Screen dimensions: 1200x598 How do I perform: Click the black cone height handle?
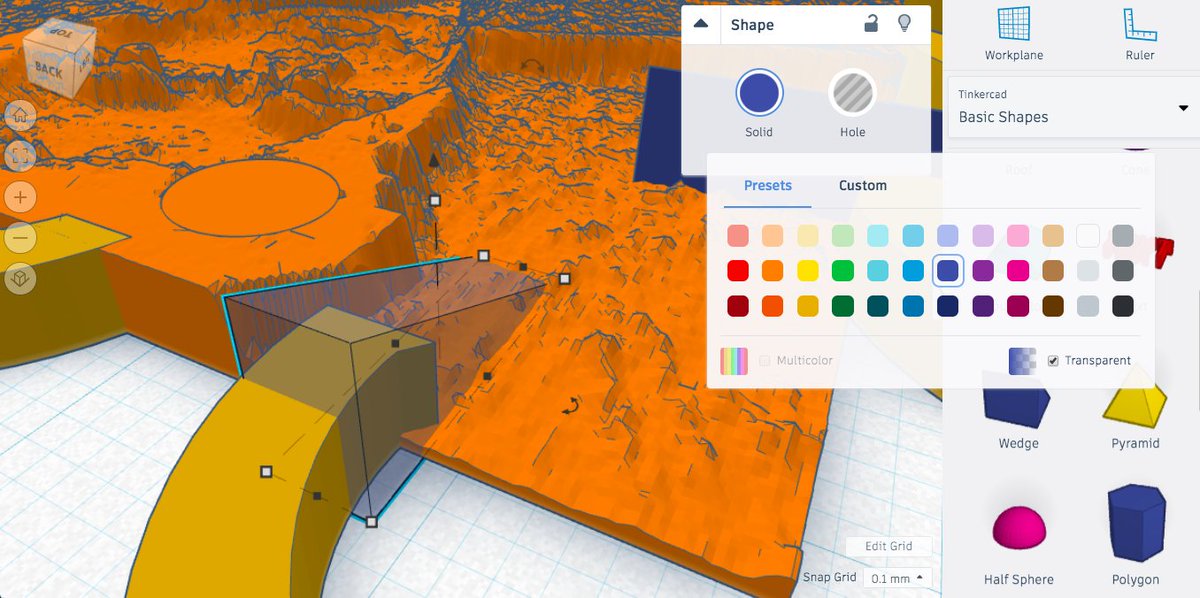pos(433,159)
